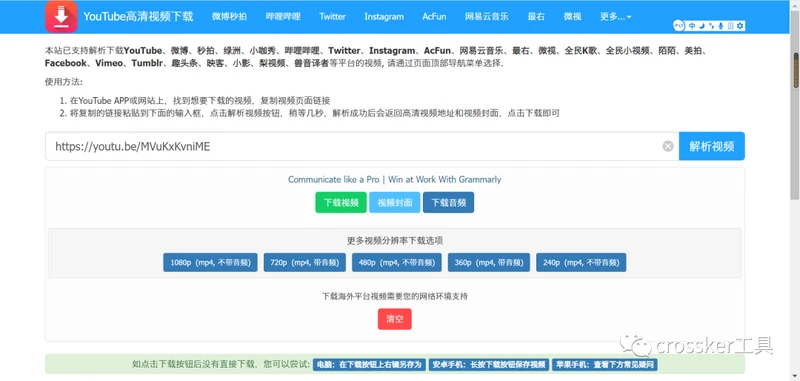Toggle the punctuation mode icon
This screenshot has height=381, width=800.
pyautogui.click(x=711, y=26)
